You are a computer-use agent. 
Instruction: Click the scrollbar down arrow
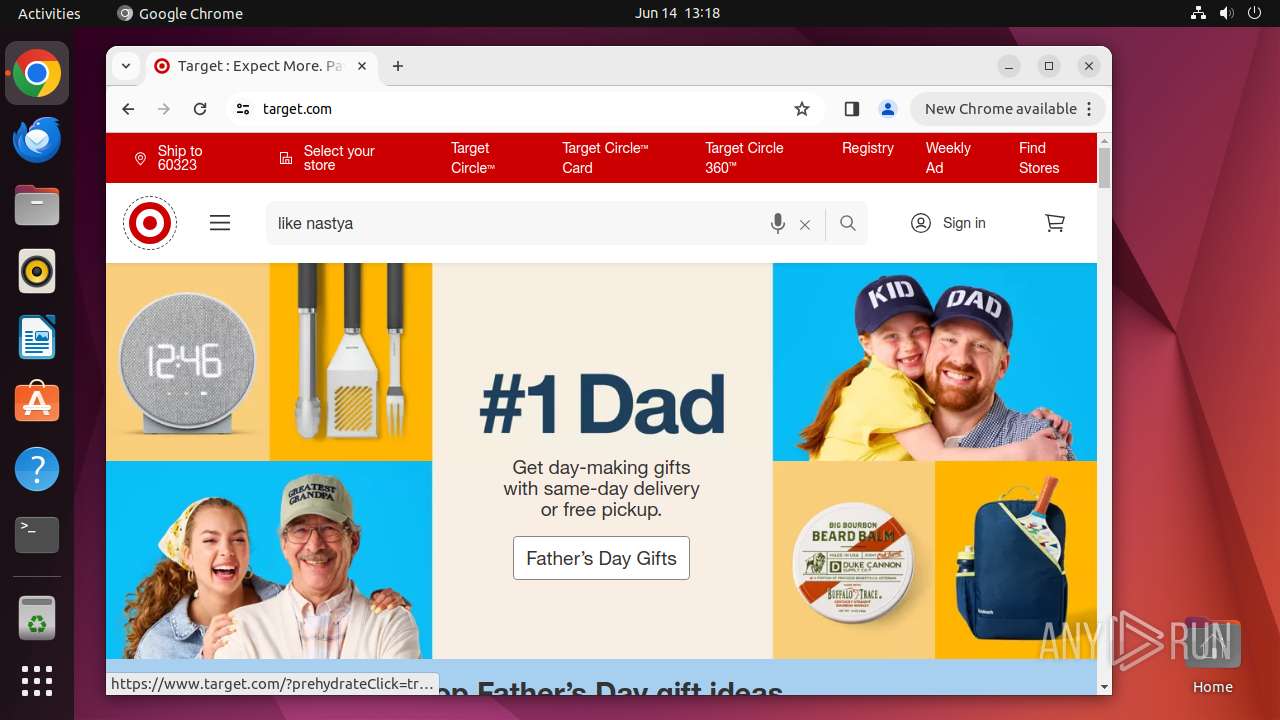coord(1104,687)
